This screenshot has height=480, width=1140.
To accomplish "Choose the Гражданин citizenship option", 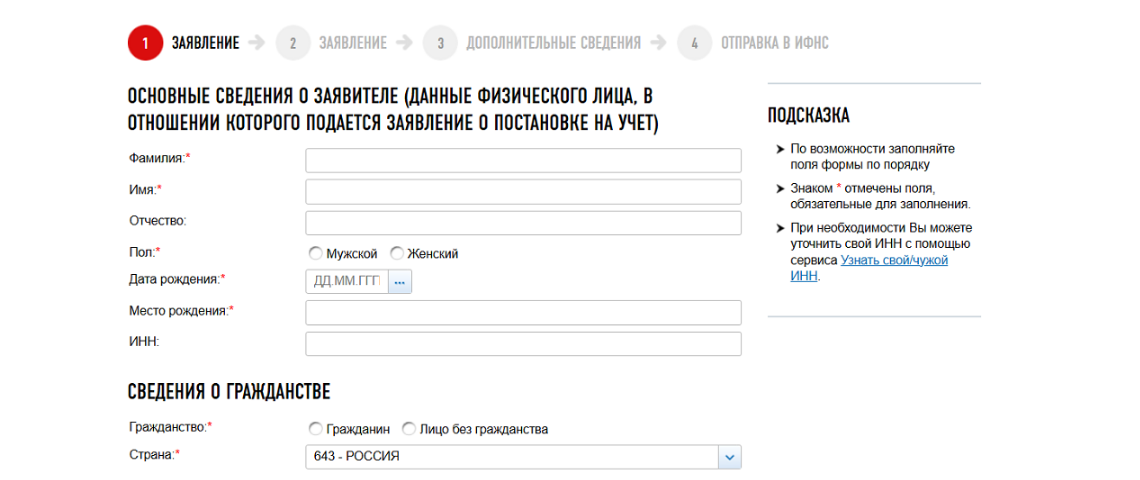I will (316, 429).
